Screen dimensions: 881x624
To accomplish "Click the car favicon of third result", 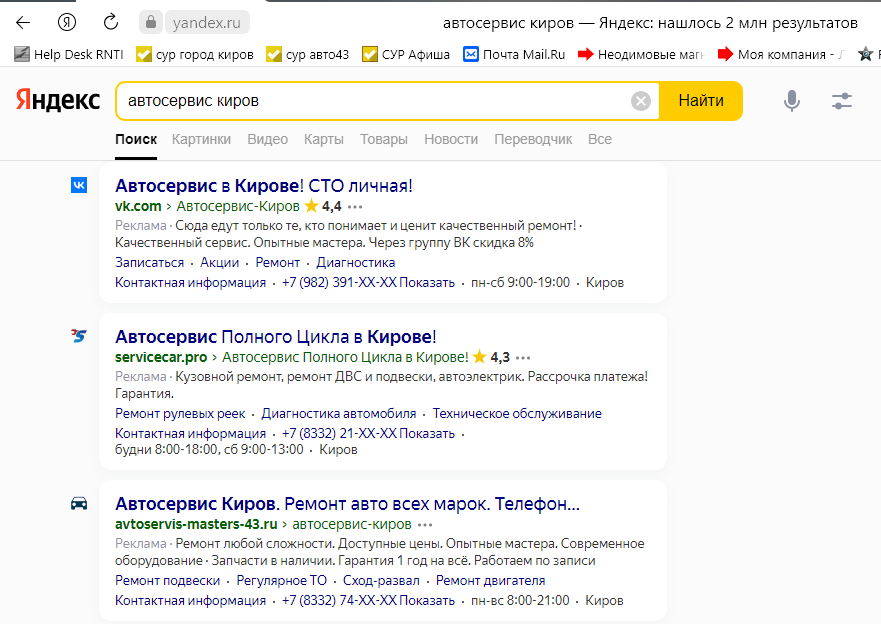I will pyautogui.click(x=79, y=503).
